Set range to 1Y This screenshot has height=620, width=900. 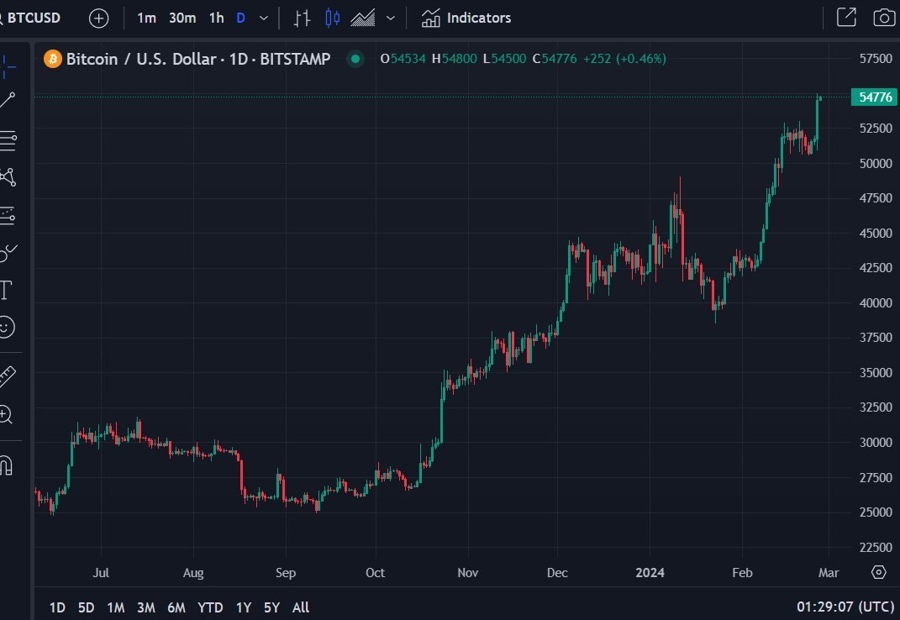(243, 607)
